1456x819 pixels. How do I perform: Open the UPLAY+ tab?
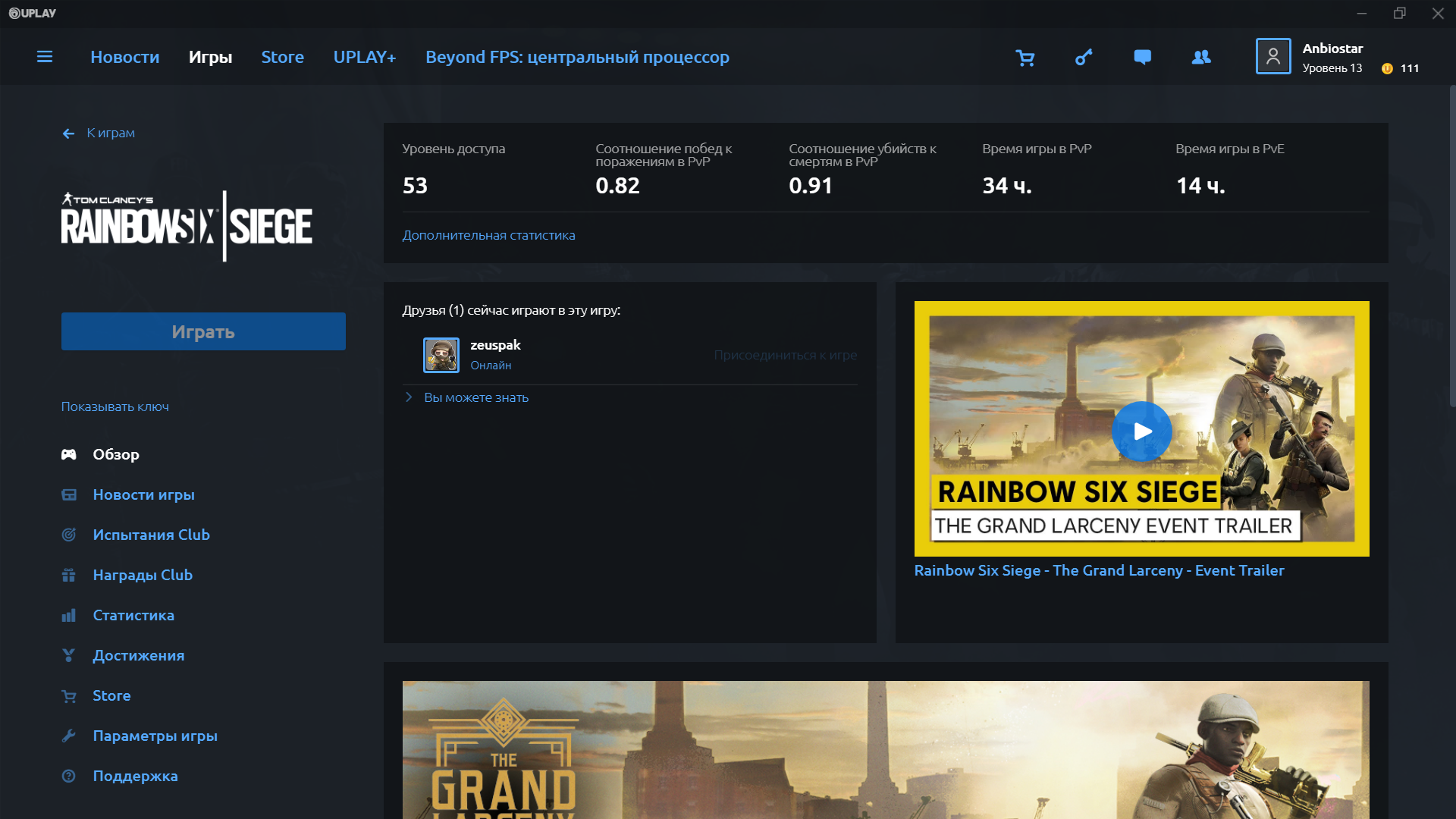365,57
